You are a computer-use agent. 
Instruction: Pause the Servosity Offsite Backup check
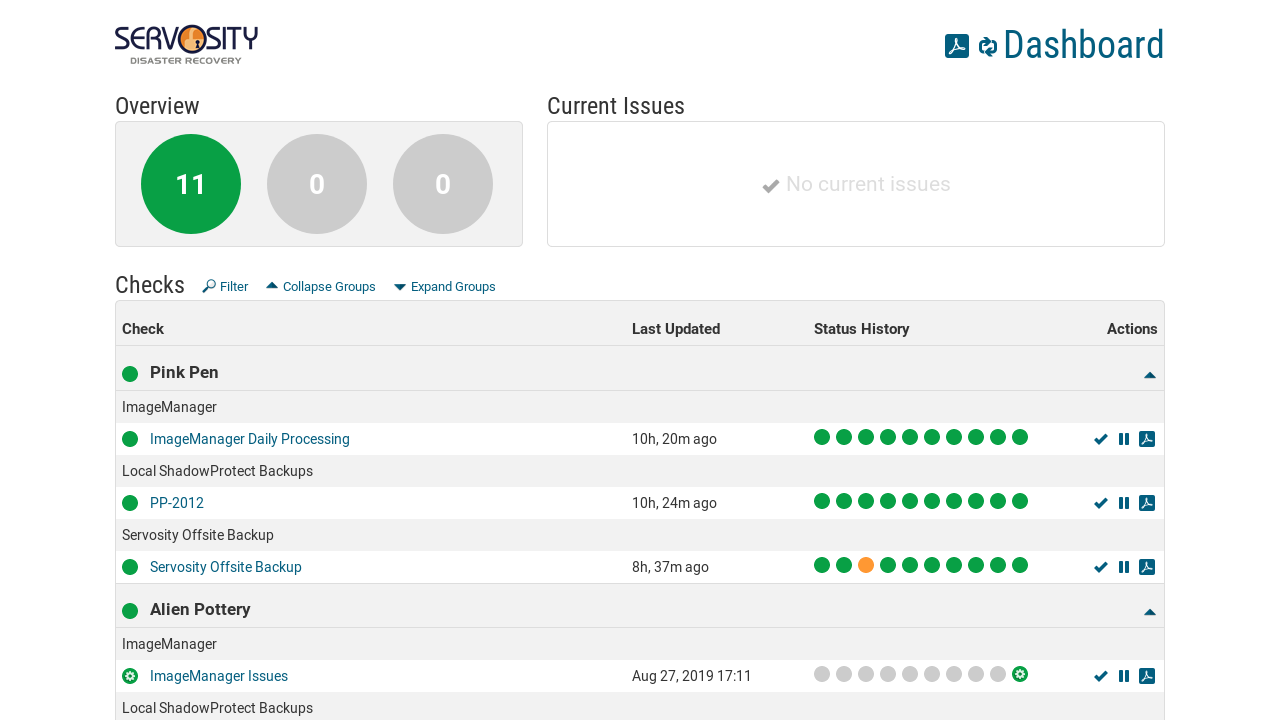[1124, 567]
